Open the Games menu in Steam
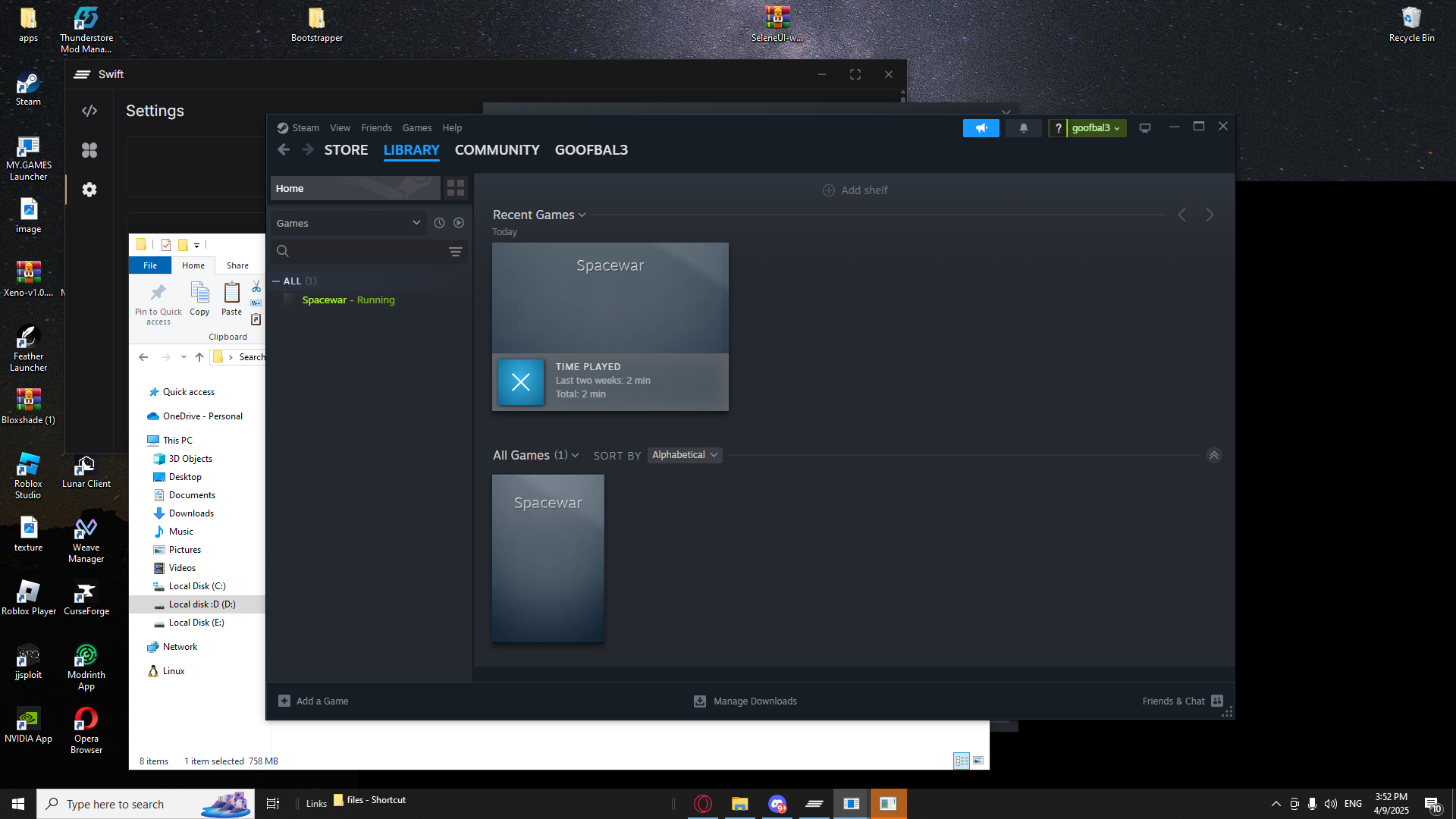The width and height of the screenshot is (1456, 819). coord(417,128)
